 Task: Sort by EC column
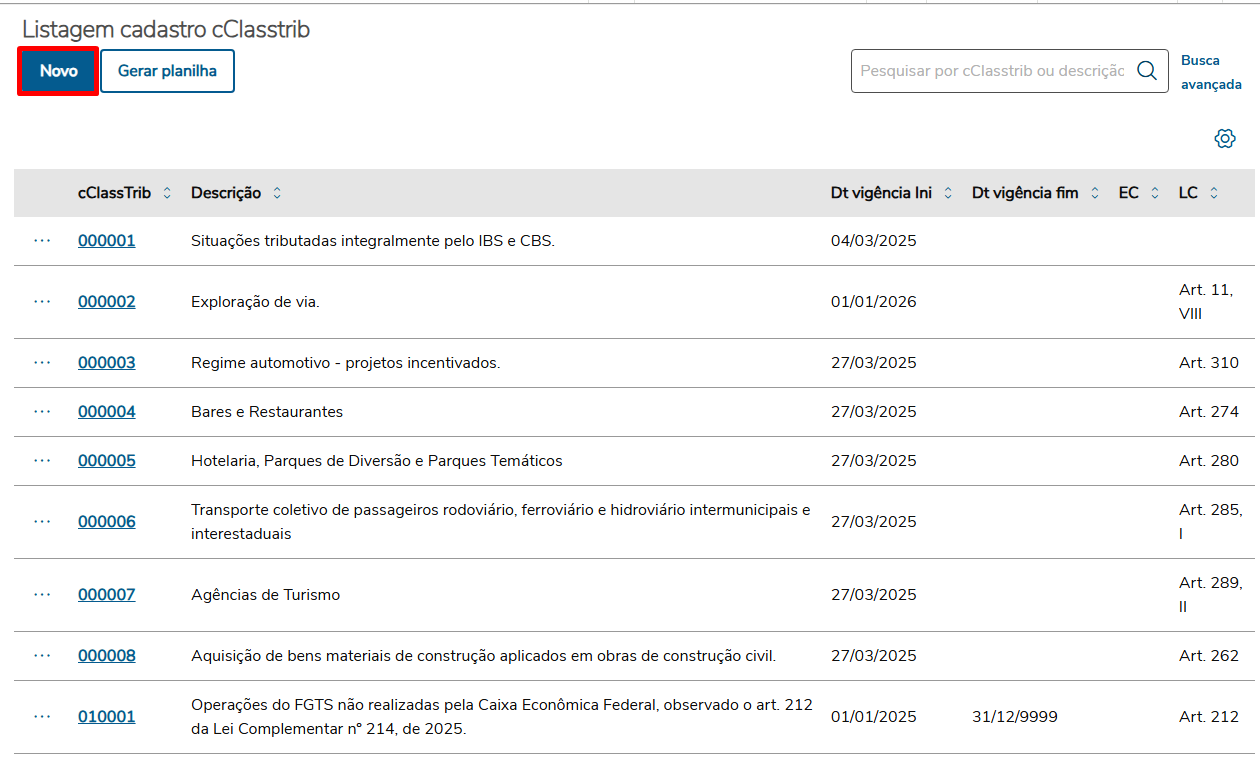(1155, 193)
